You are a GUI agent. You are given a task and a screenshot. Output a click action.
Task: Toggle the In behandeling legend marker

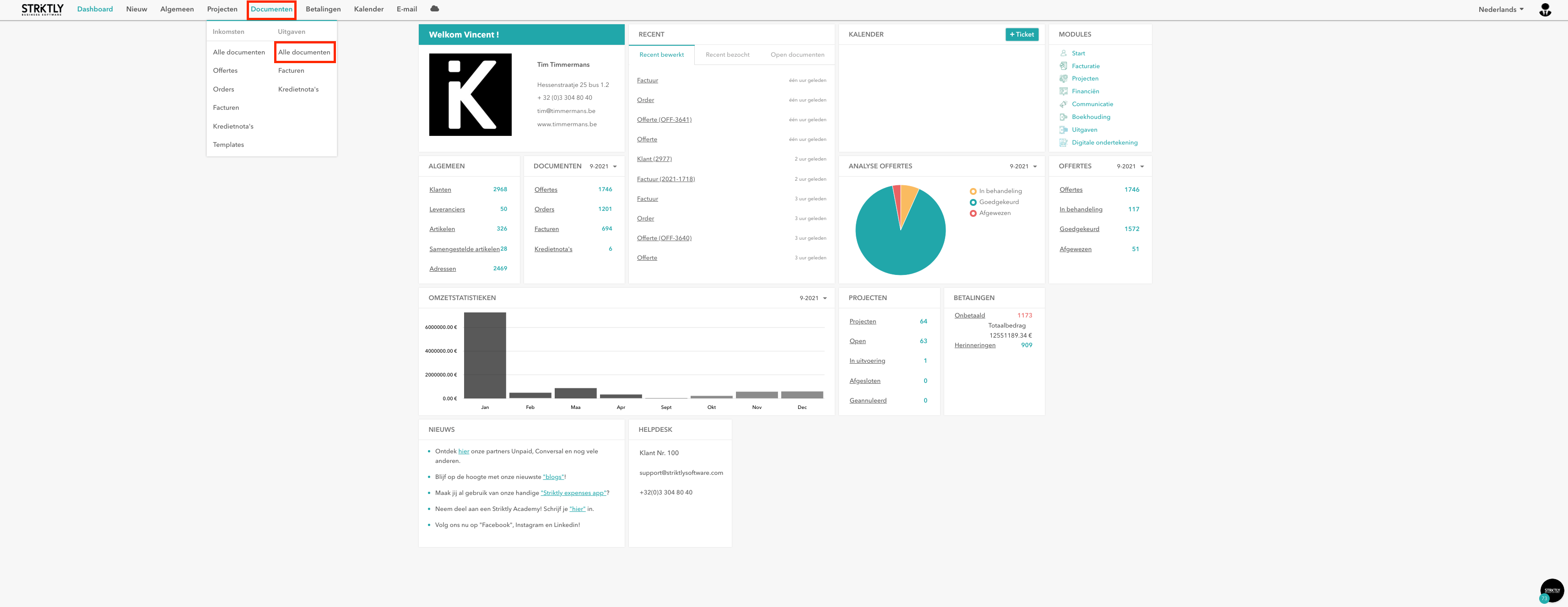[973, 192]
